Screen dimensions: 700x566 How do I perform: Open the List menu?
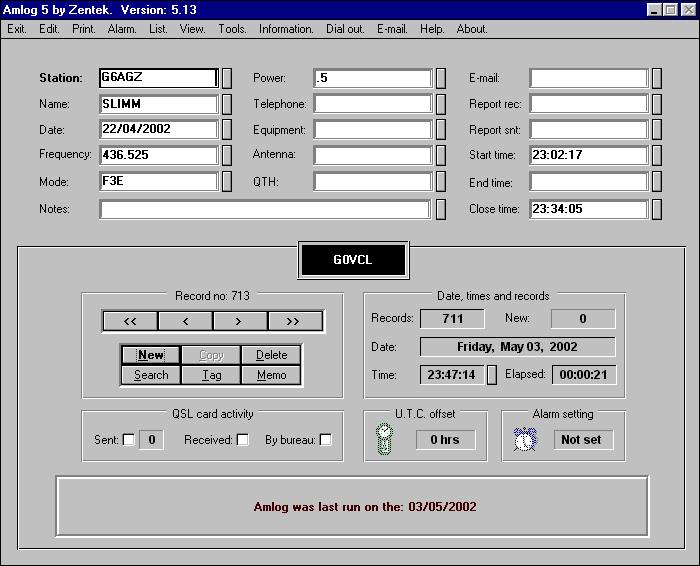(x=158, y=29)
